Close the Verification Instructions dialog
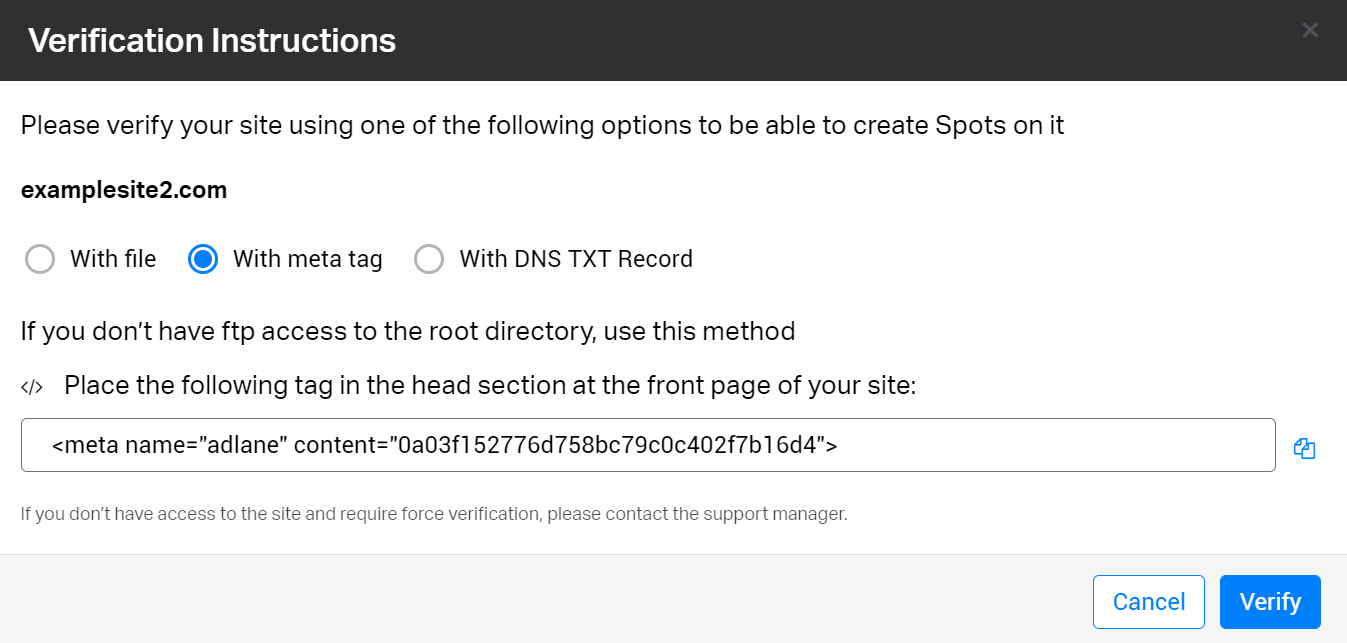 [x=1310, y=30]
